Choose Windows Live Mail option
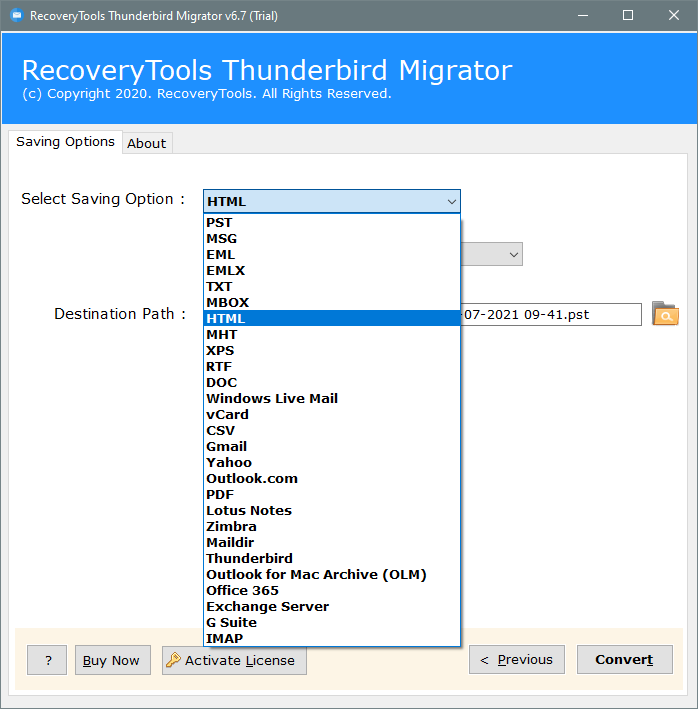The image size is (698, 709). click(332, 398)
